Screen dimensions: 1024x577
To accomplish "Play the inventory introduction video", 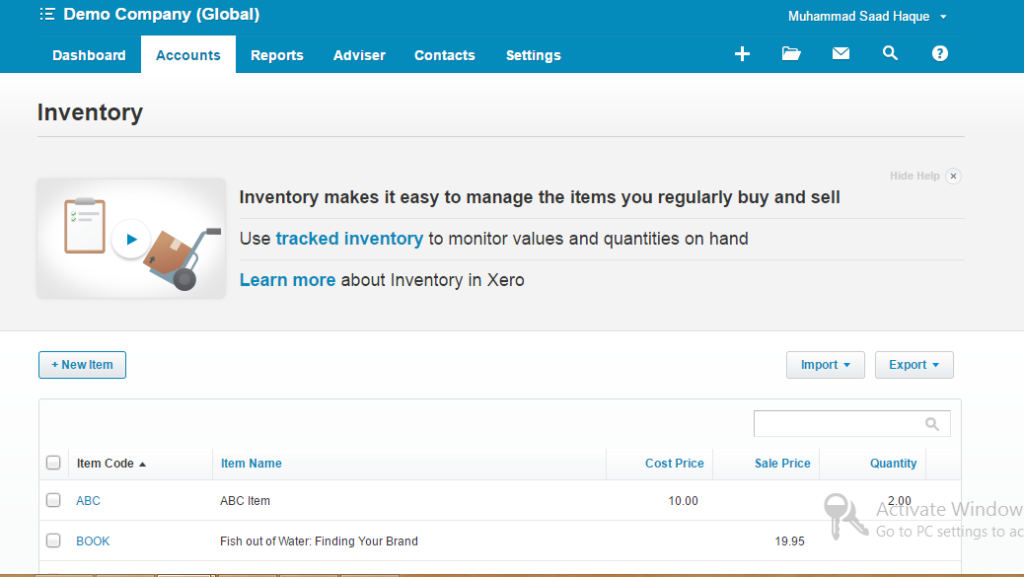I will click(130, 238).
